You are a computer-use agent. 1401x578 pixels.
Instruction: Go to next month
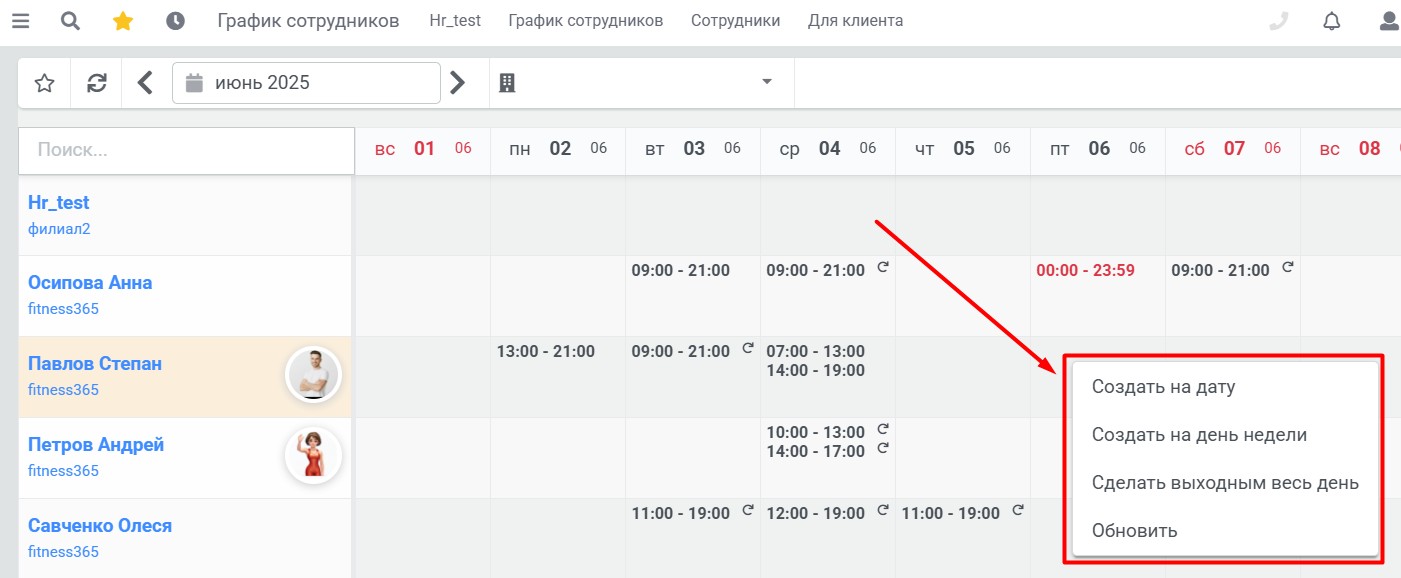pos(458,83)
